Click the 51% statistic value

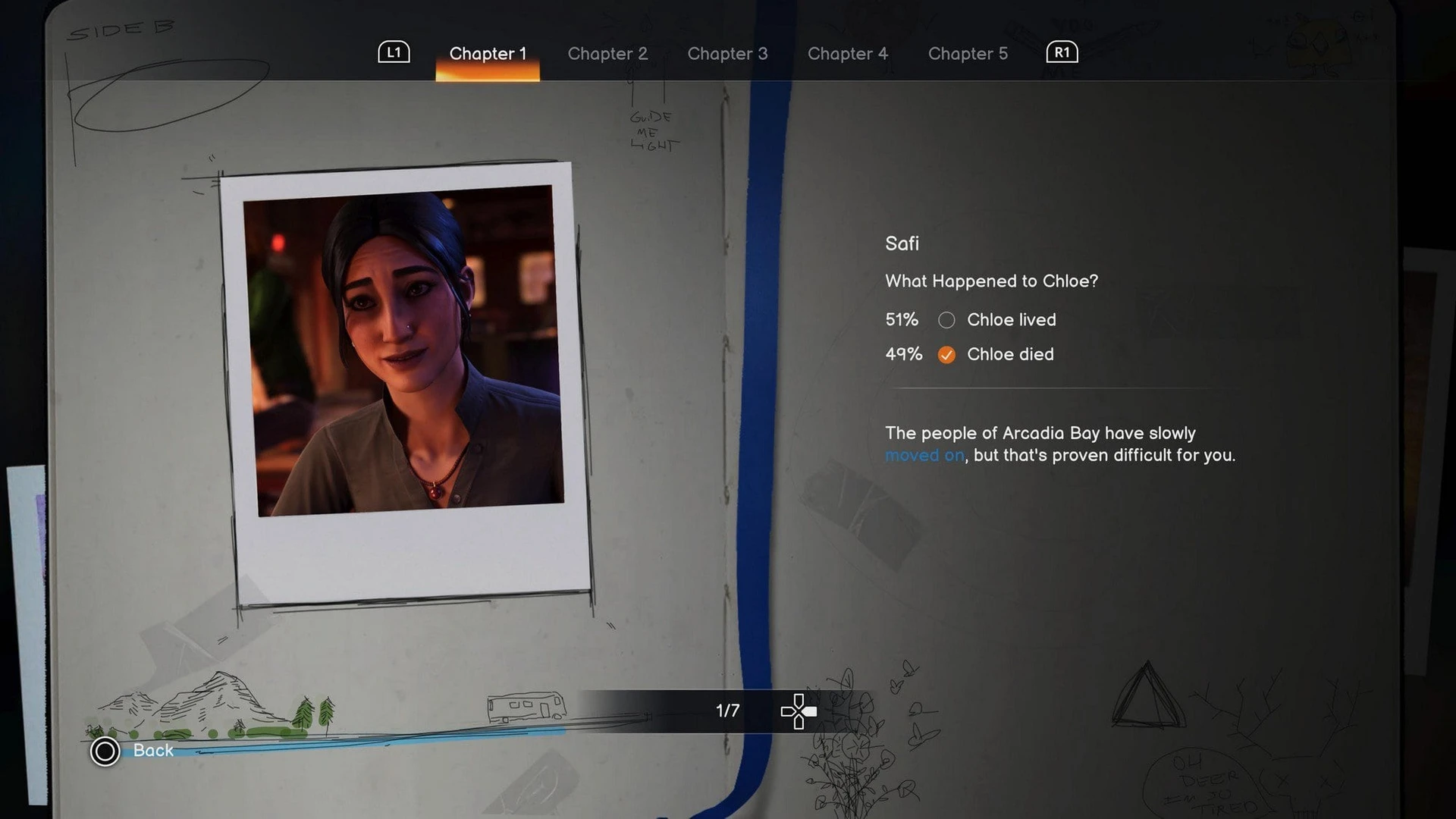tap(902, 320)
